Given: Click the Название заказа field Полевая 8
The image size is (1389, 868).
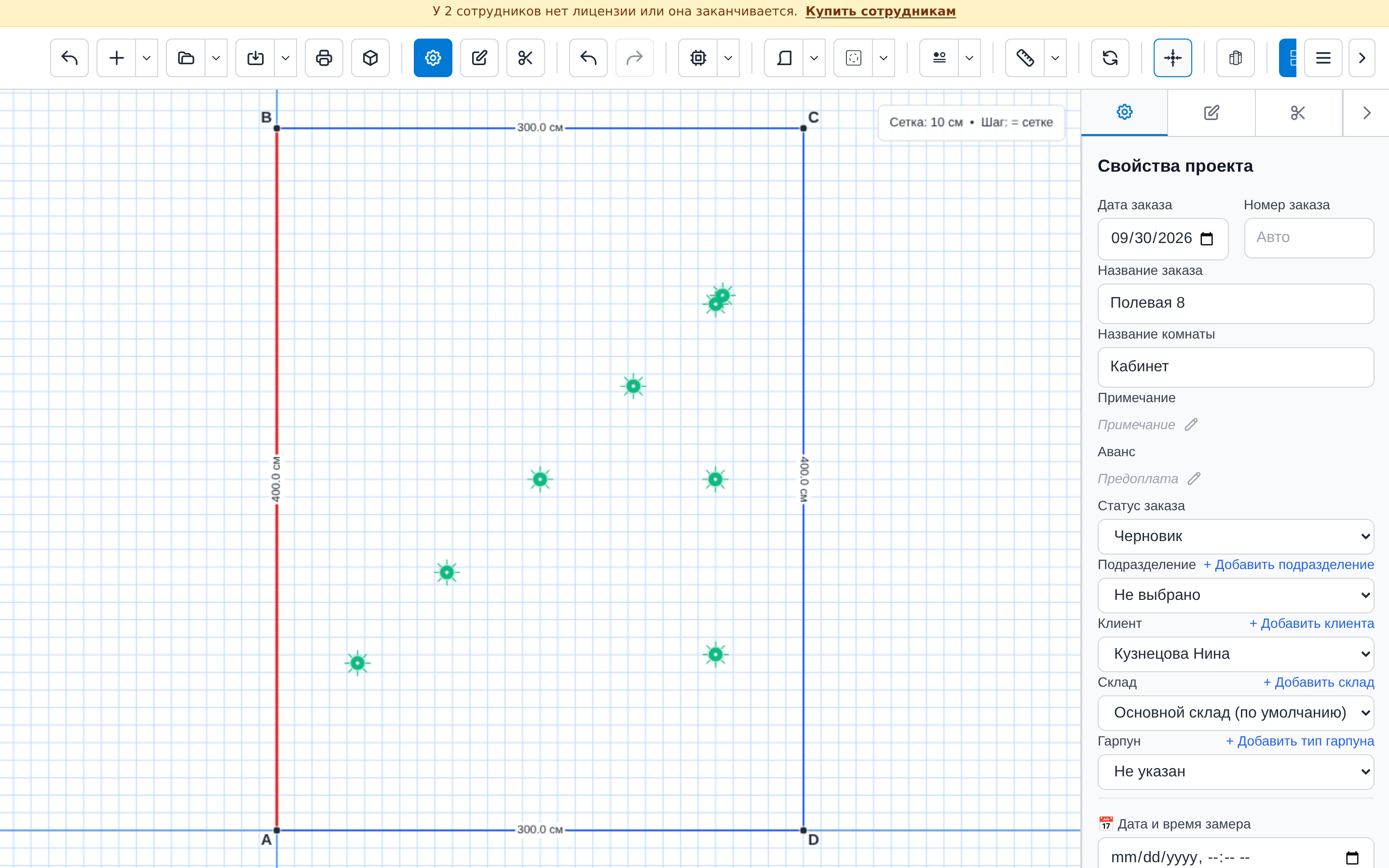Looking at the screenshot, I should [x=1236, y=303].
